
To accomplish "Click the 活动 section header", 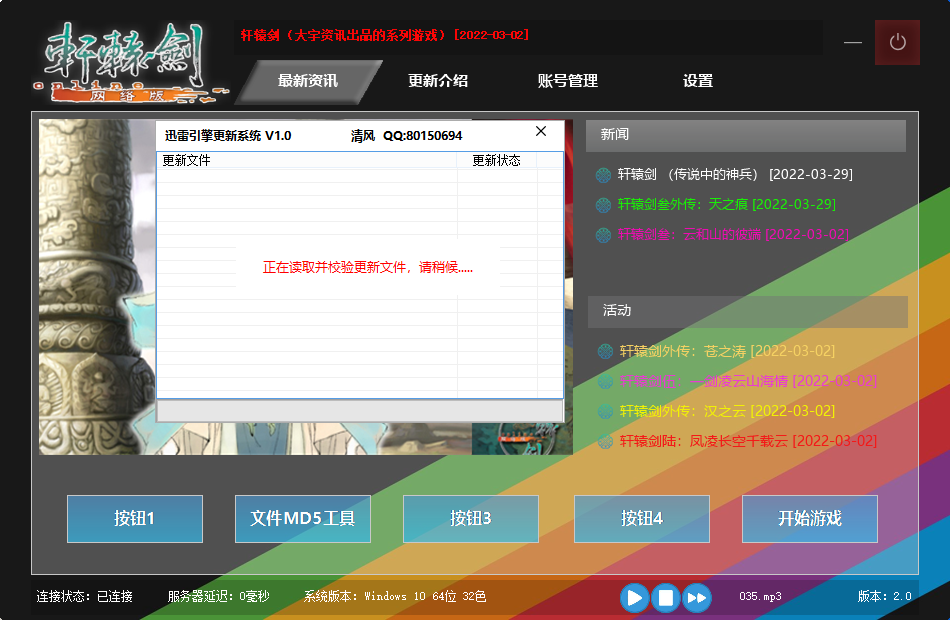I will [748, 312].
